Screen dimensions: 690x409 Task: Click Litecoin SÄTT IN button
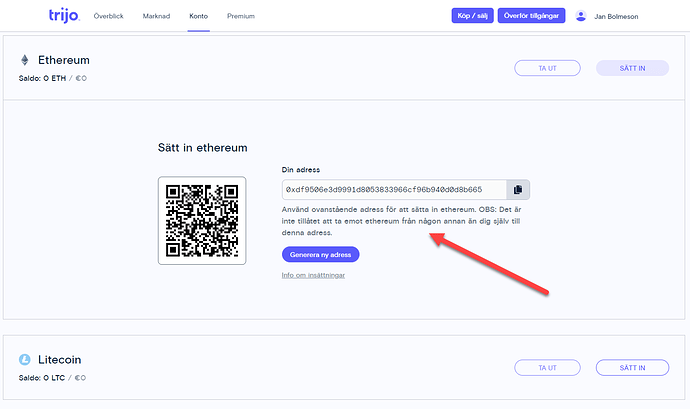coord(632,368)
